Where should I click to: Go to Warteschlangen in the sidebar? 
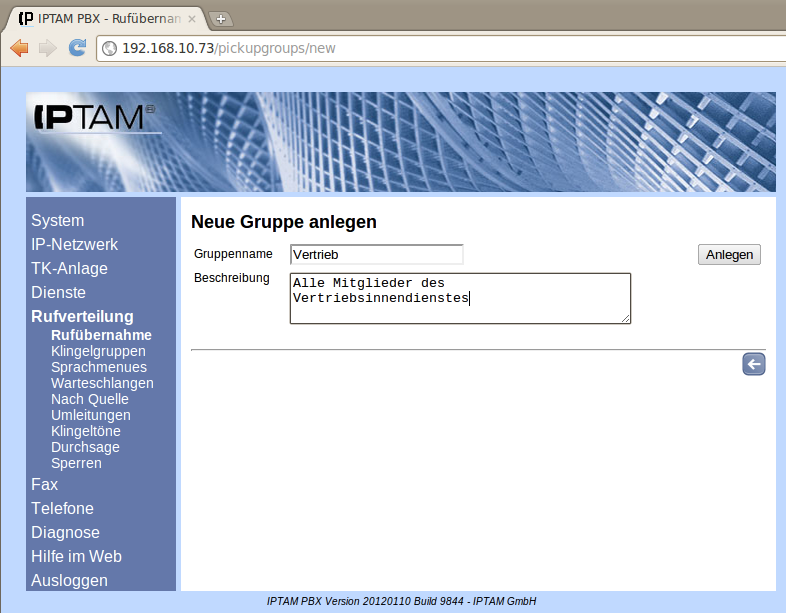click(x=102, y=383)
